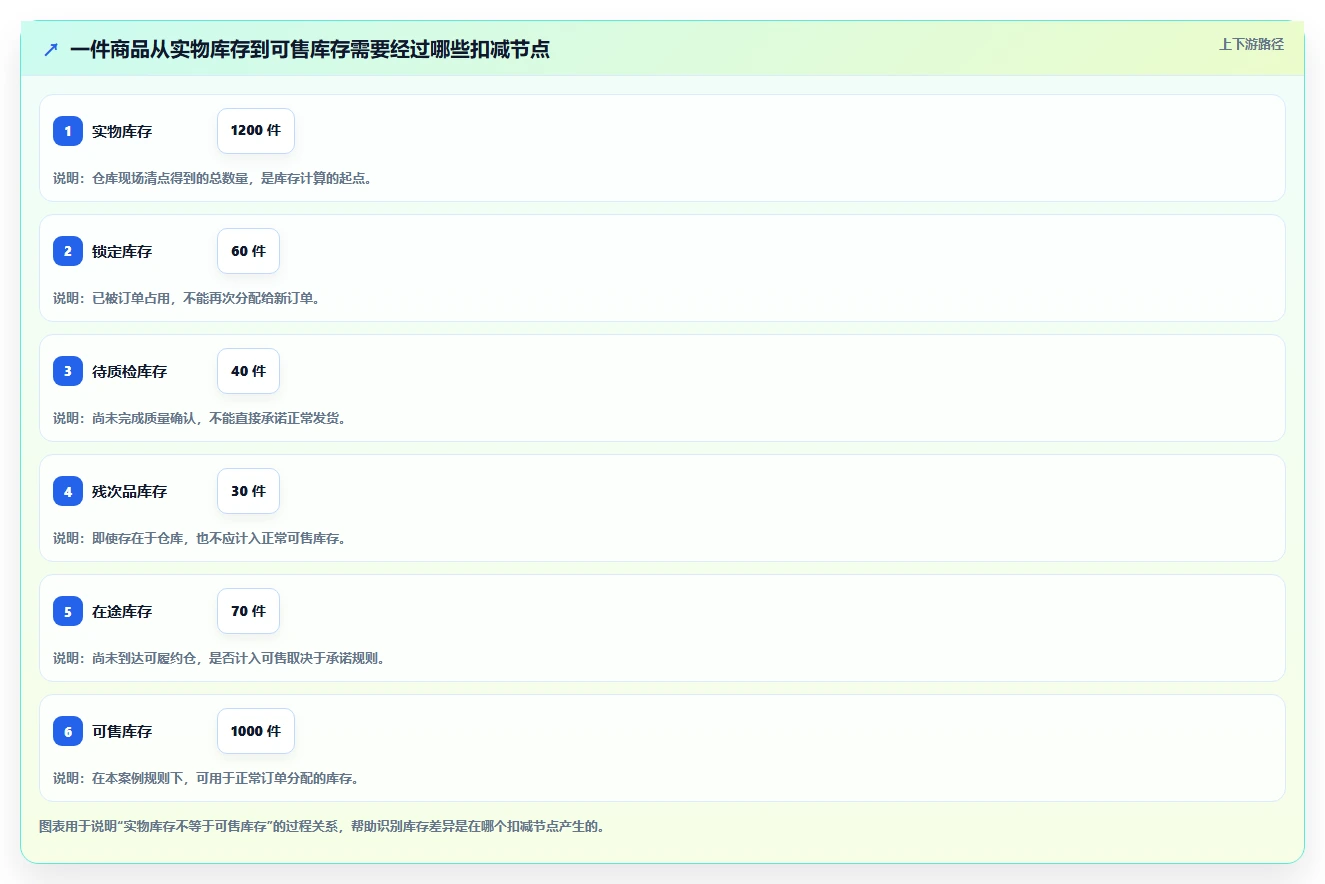Click the 1000 件 value pill
The image size is (1325, 884).
pos(256,731)
